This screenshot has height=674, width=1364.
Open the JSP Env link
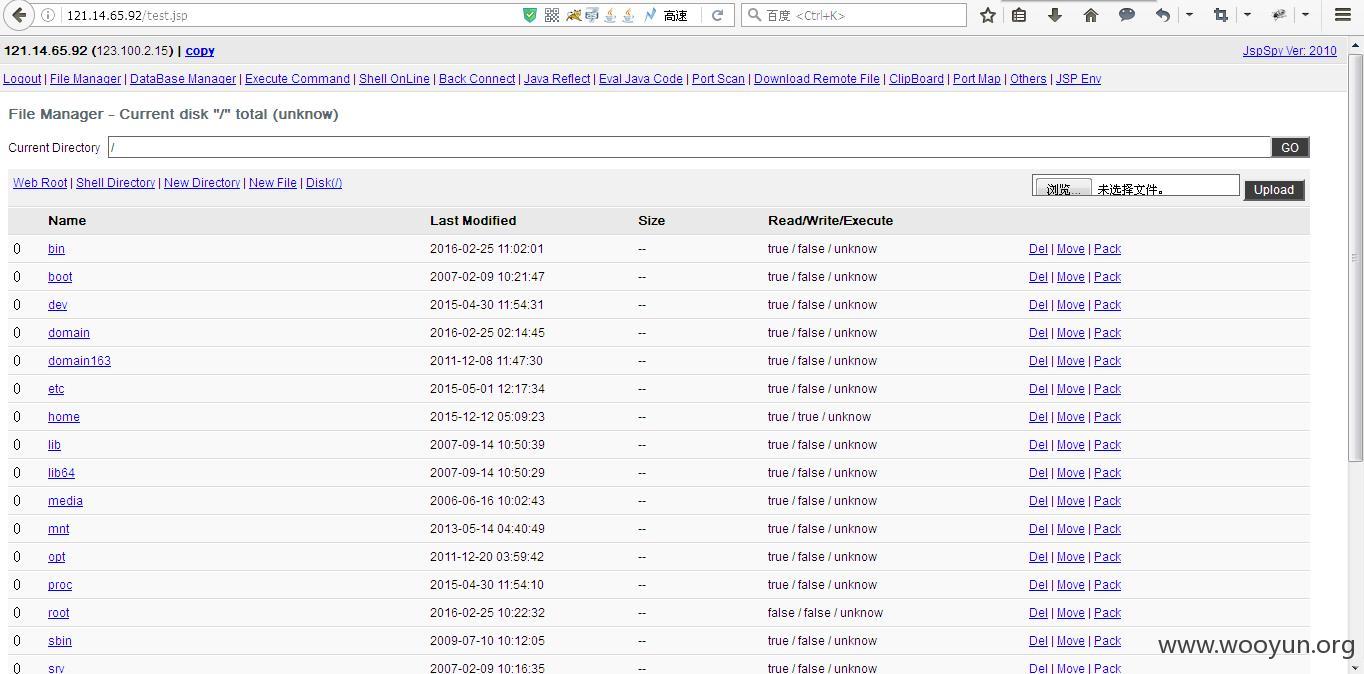[1078, 79]
